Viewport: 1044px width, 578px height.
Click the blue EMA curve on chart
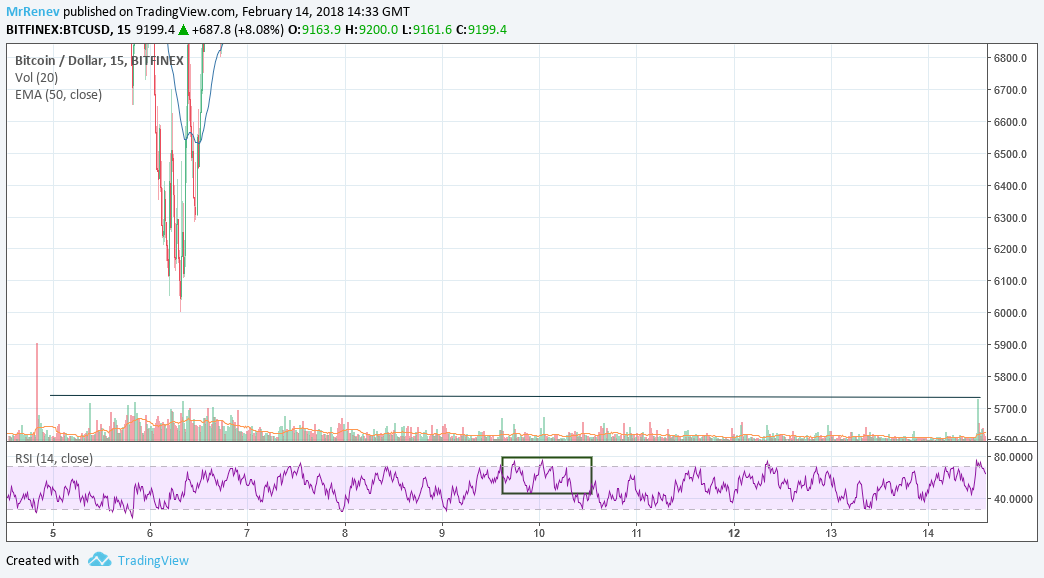click(180, 107)
